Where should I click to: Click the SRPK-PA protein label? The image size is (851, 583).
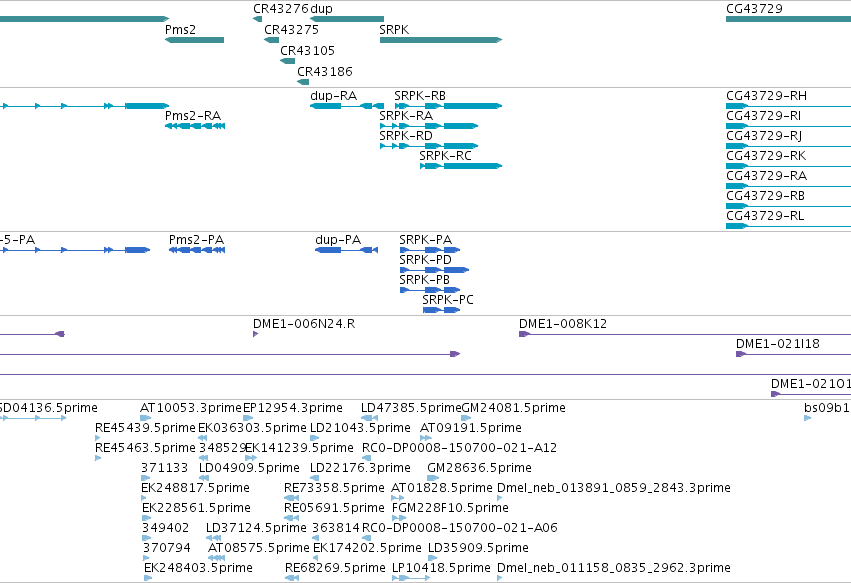(x=426, y=240)
